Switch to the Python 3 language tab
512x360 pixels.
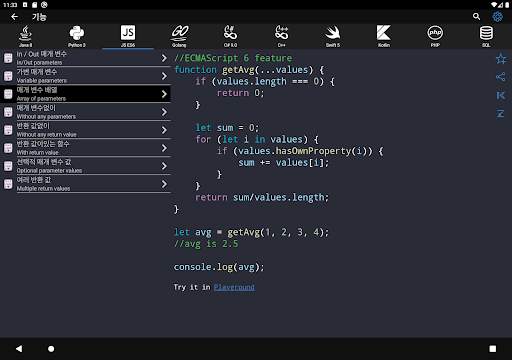(77, 36)
